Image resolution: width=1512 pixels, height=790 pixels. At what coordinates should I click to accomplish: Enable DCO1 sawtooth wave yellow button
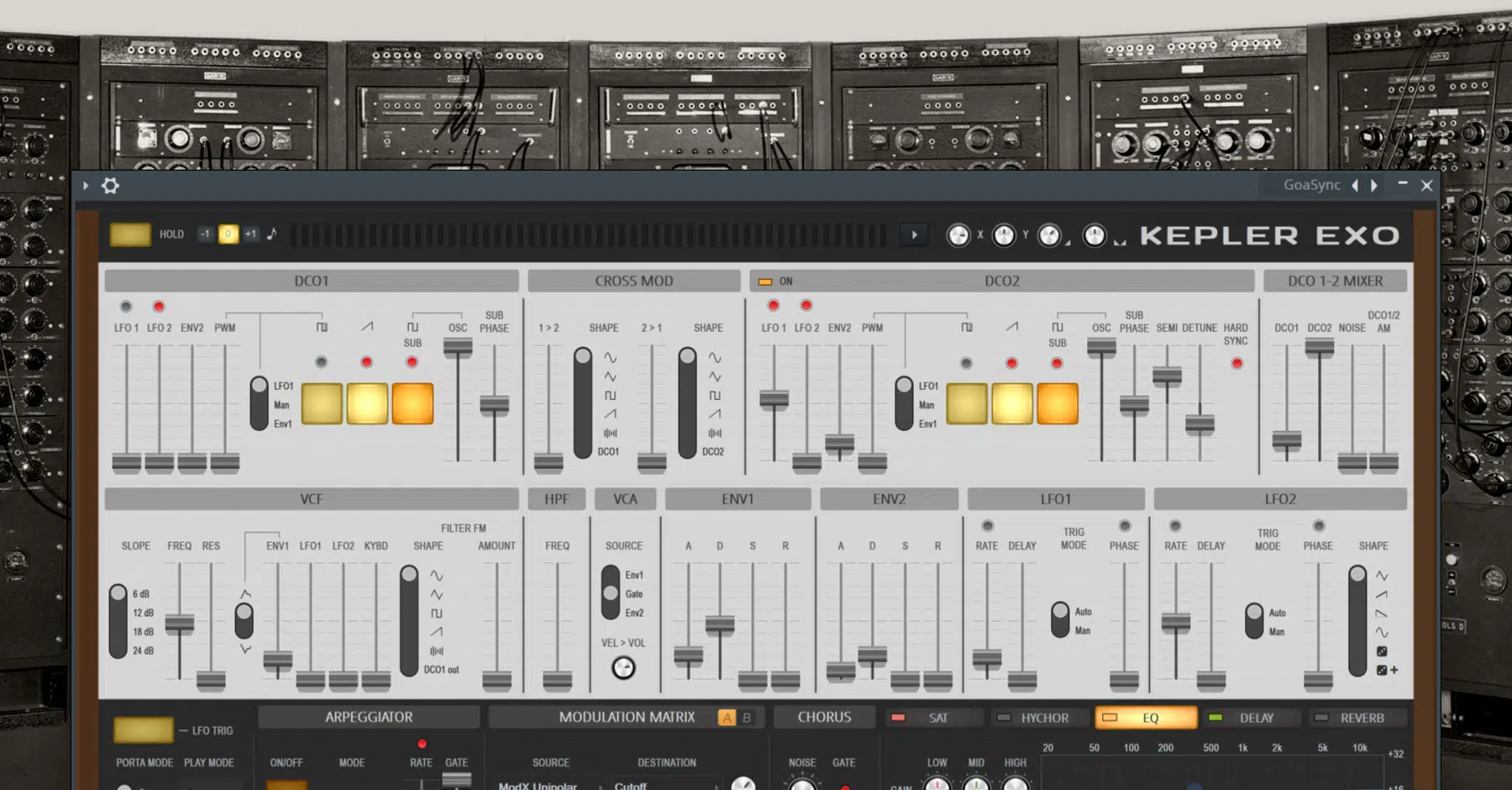click(x=367, y=403)
